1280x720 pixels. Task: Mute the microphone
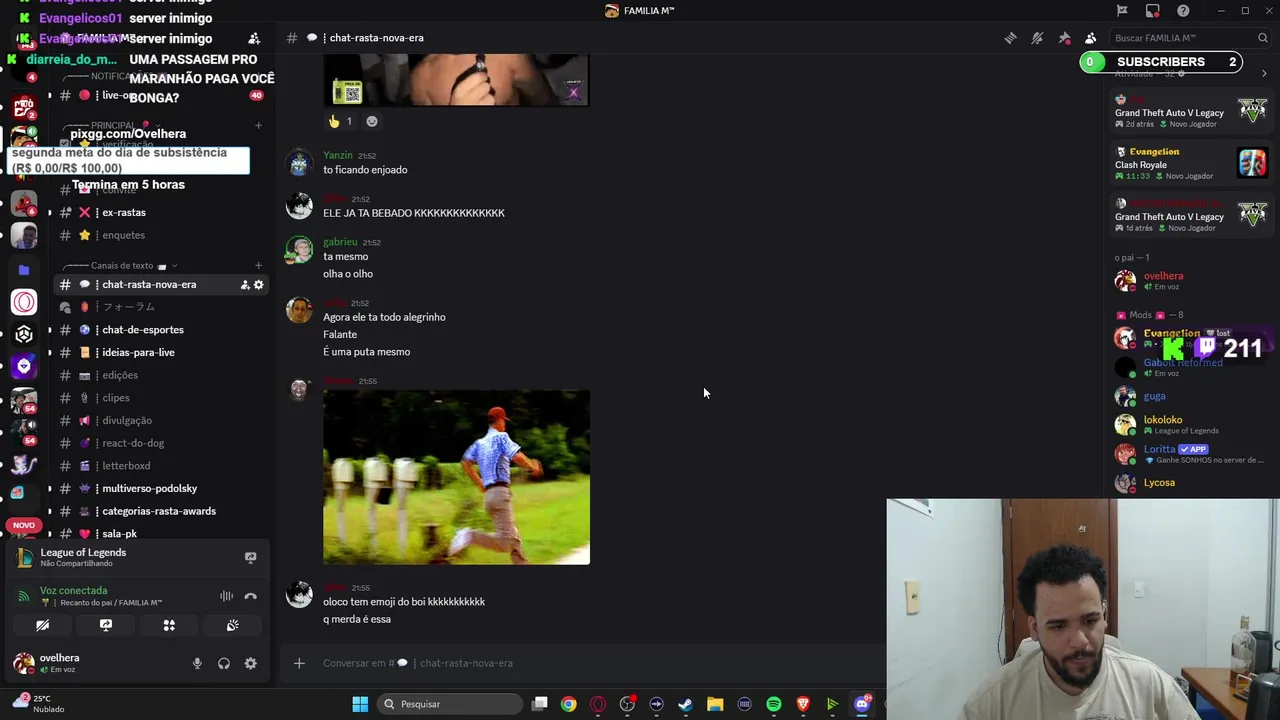click(197, 664)
